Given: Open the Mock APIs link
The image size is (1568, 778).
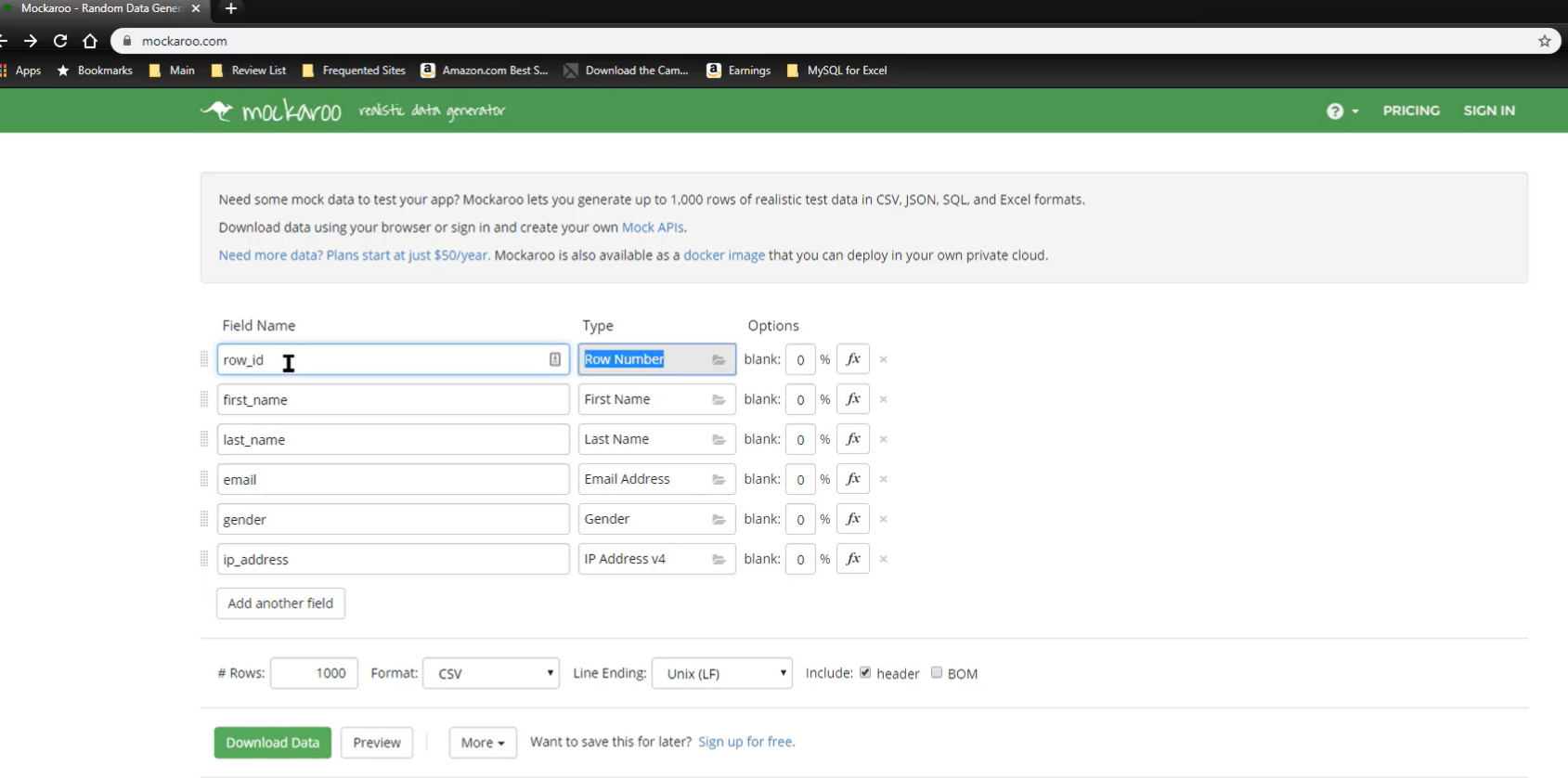Looking at the screenshot, I should [653, 227].
